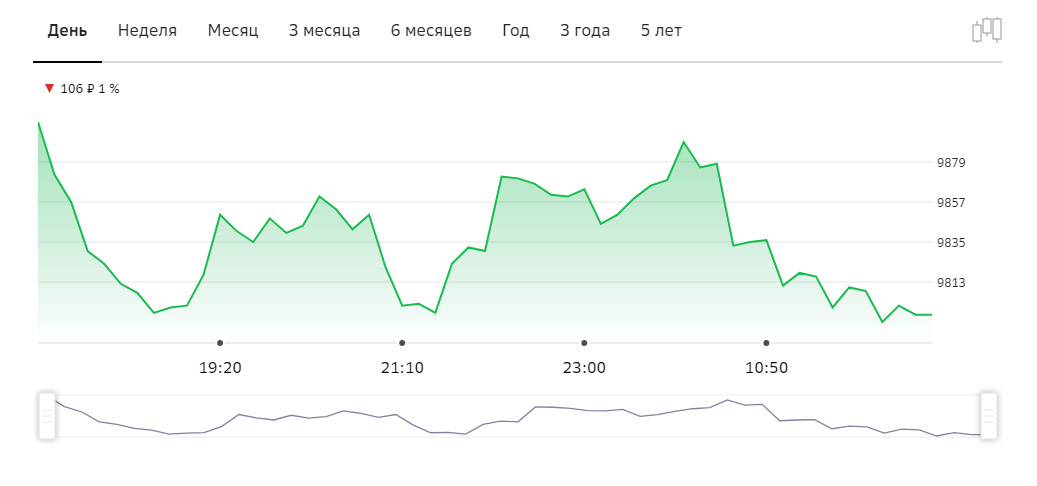Click the right range slider handle

[989, 416]
